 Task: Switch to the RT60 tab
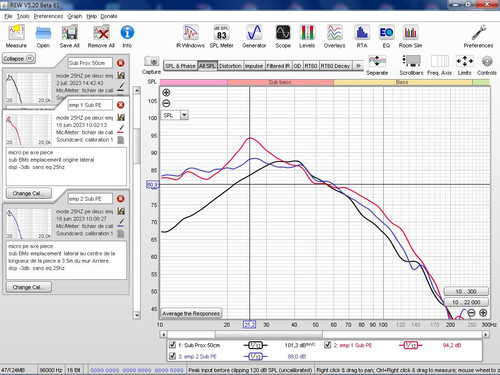311,66
